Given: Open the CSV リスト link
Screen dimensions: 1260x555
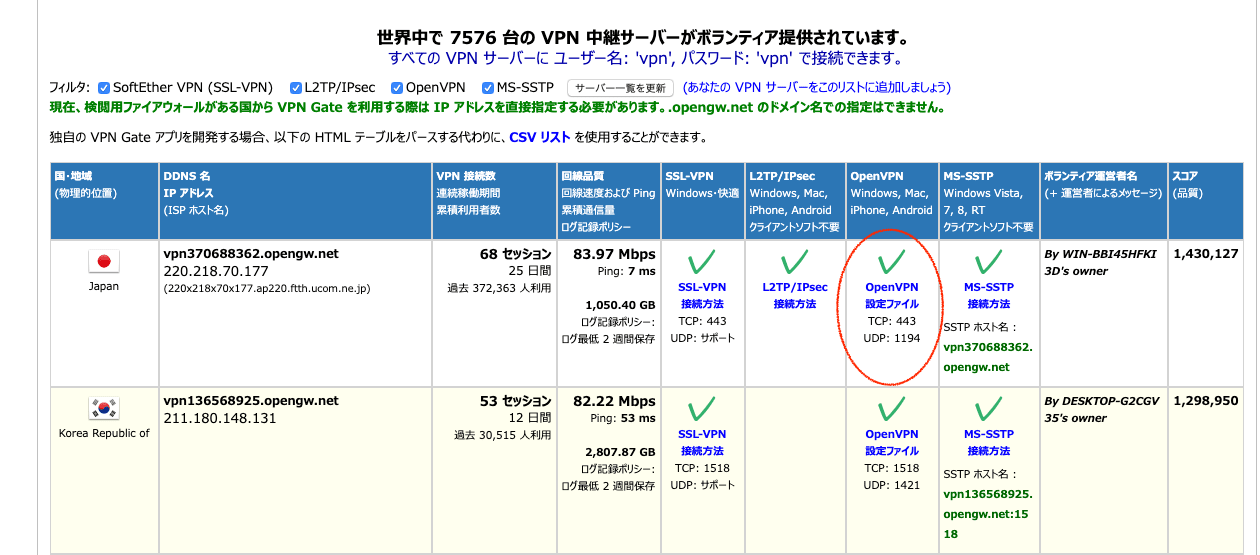Looking at the screenshot, I should (540, 137).
